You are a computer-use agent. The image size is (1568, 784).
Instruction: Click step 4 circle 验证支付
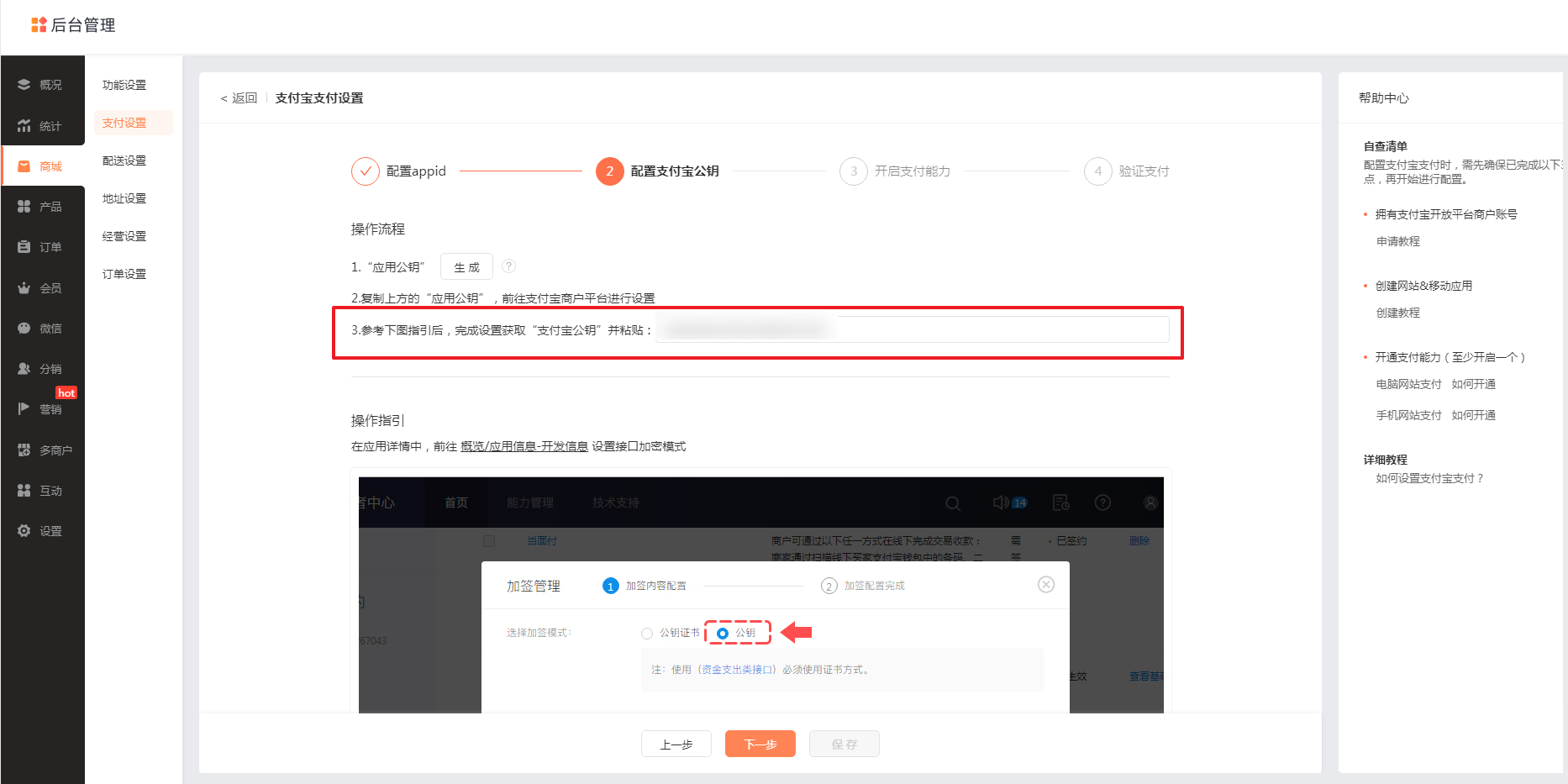[1098, 171]
